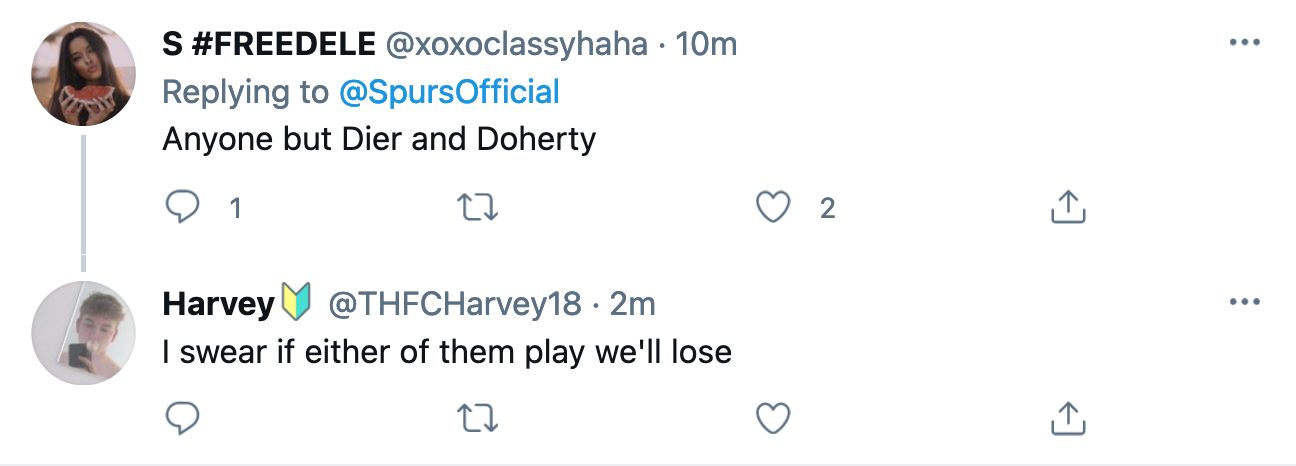Screen dimensions: 1296x466
Task: Open the 10m timestamp permalink
Action: (x=706, y=45)
